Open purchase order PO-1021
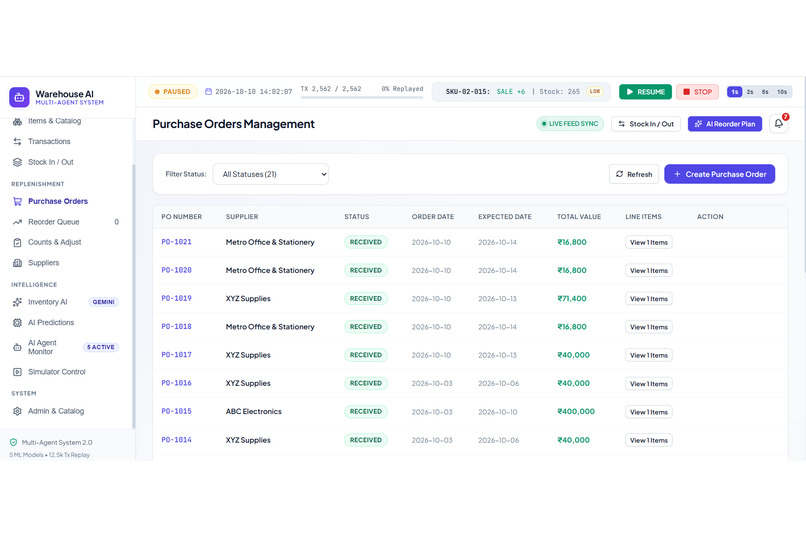This screenshot has height=537, width=806. [176, 242]
